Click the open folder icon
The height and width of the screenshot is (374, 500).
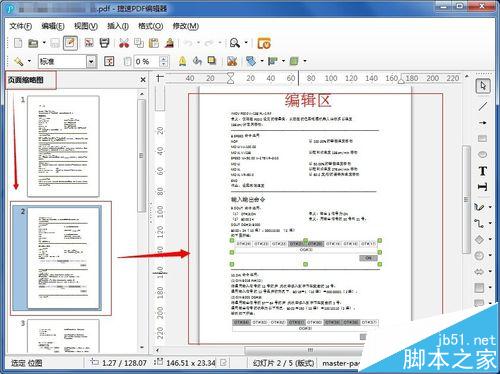(x=33, y=43)
